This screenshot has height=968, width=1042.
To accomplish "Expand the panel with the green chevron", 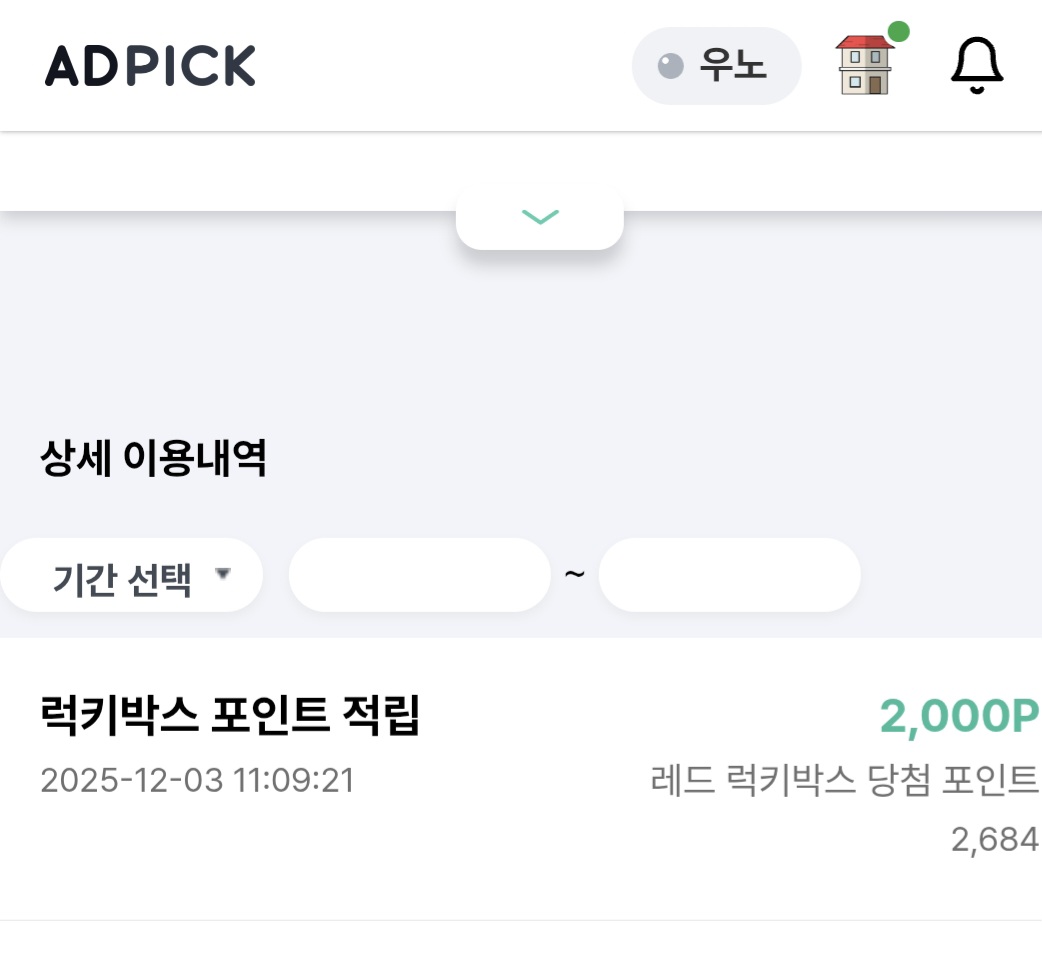I will tap(540, 217).
